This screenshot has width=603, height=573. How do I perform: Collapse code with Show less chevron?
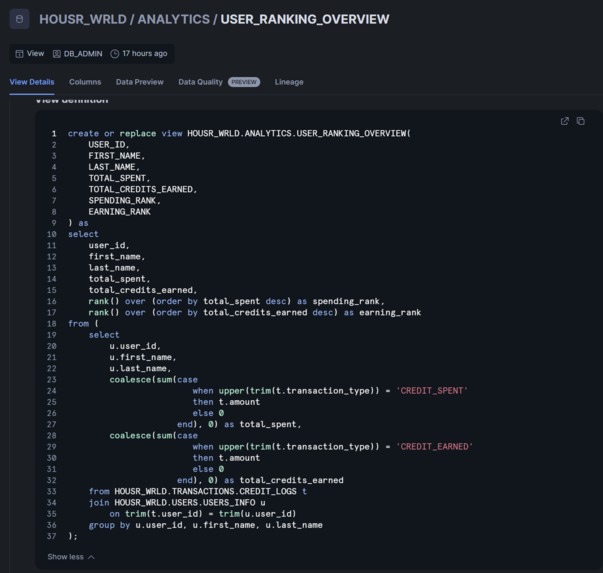pyautogui.click(x=91, y=557)
